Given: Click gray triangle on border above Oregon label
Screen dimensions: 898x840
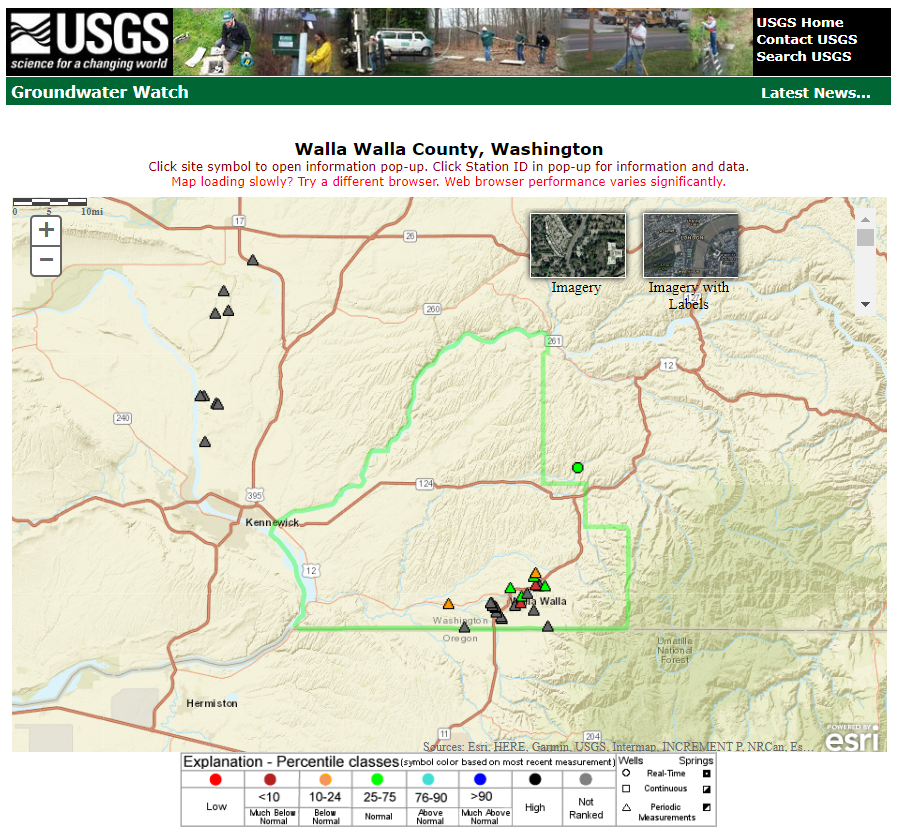Looking at the screenshot, I should click(464, 628).
